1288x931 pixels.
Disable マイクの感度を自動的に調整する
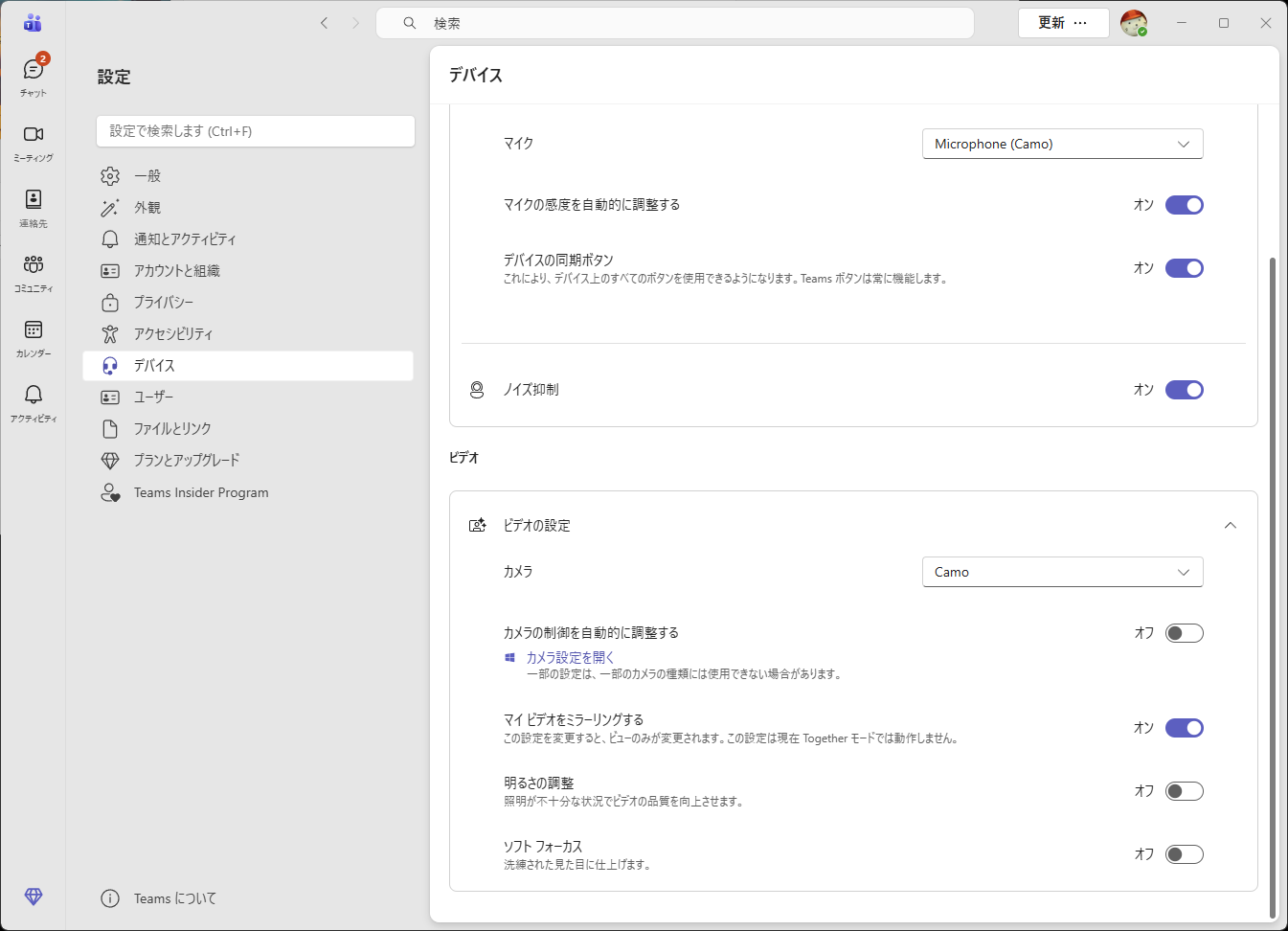1185,204
